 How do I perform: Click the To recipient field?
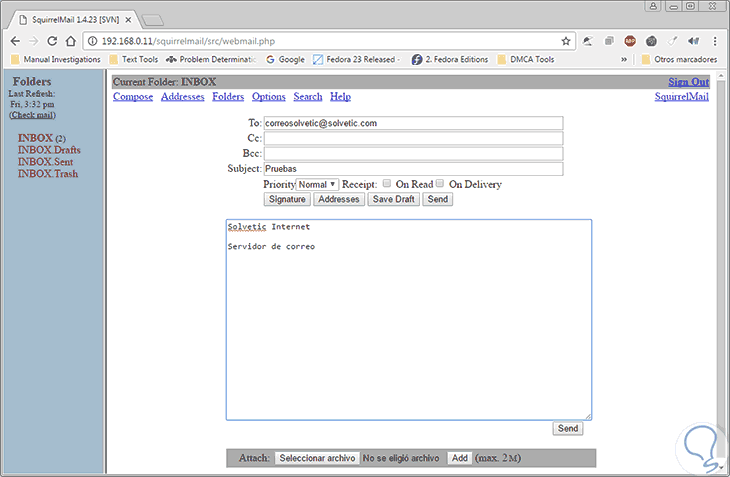tap(413, 123)
